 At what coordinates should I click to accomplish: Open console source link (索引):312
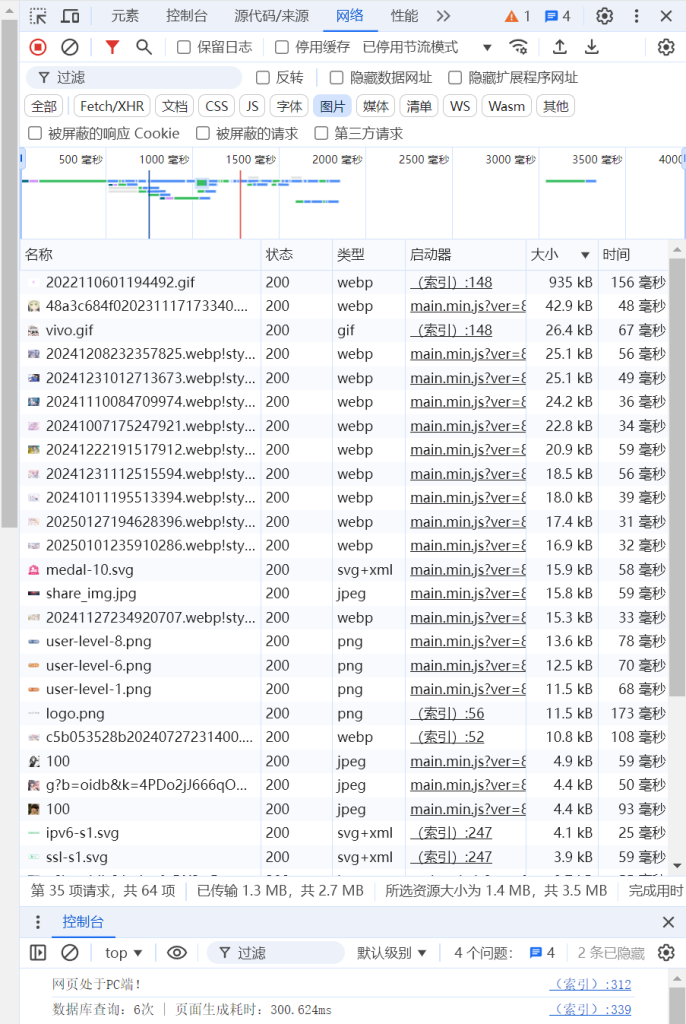(x=590, y=984)
